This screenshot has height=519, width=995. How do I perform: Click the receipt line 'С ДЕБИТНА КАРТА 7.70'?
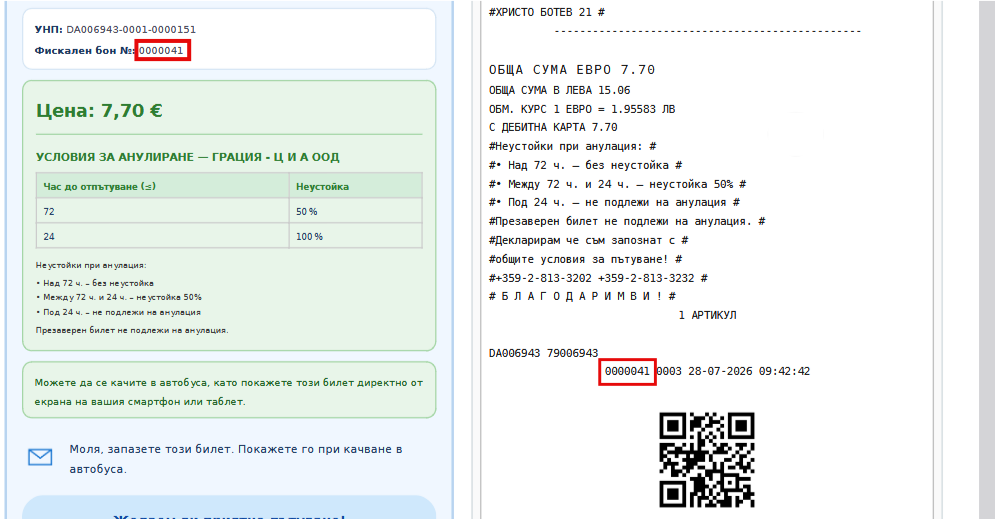(x=553, y=128)
